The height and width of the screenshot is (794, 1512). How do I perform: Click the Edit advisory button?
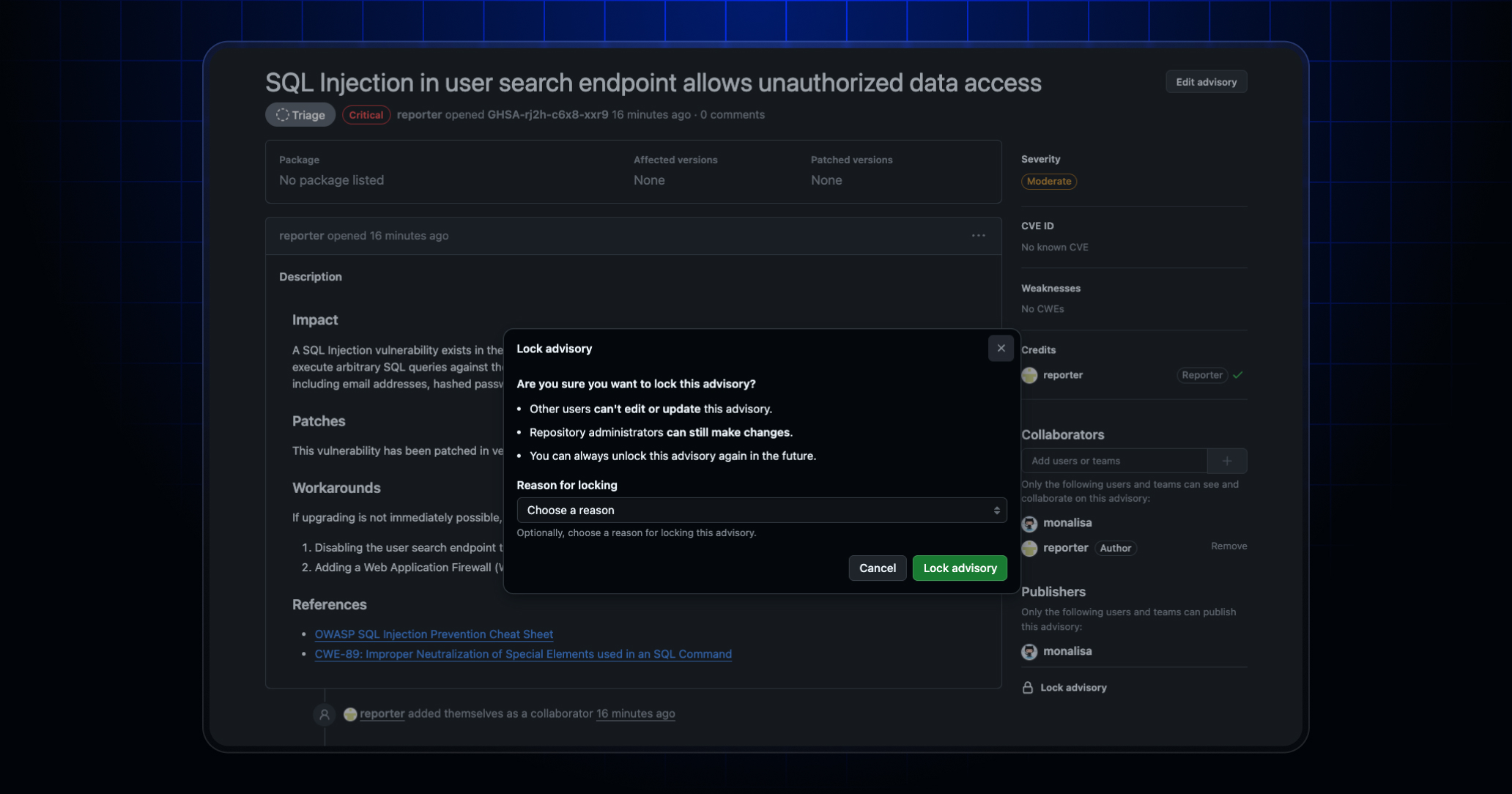click(1206, 82)
